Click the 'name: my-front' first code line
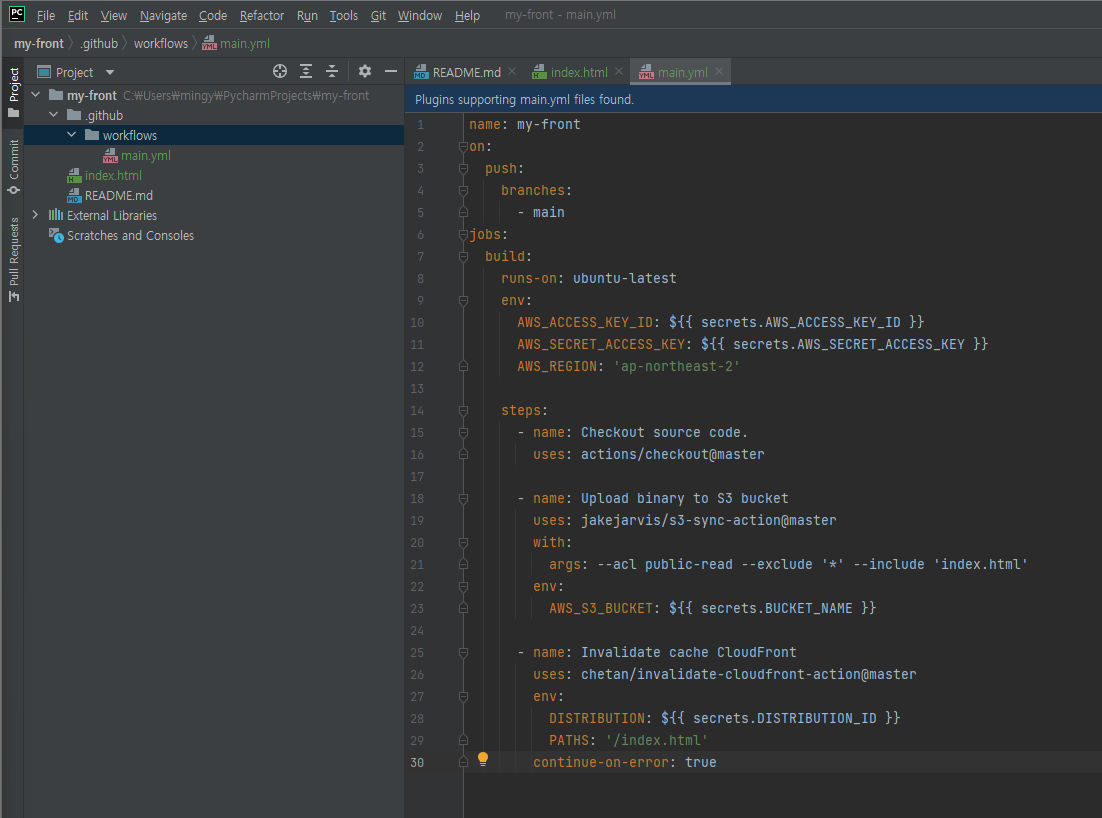This screenshot has height=818, width=1102. click(x=524, y=124)
